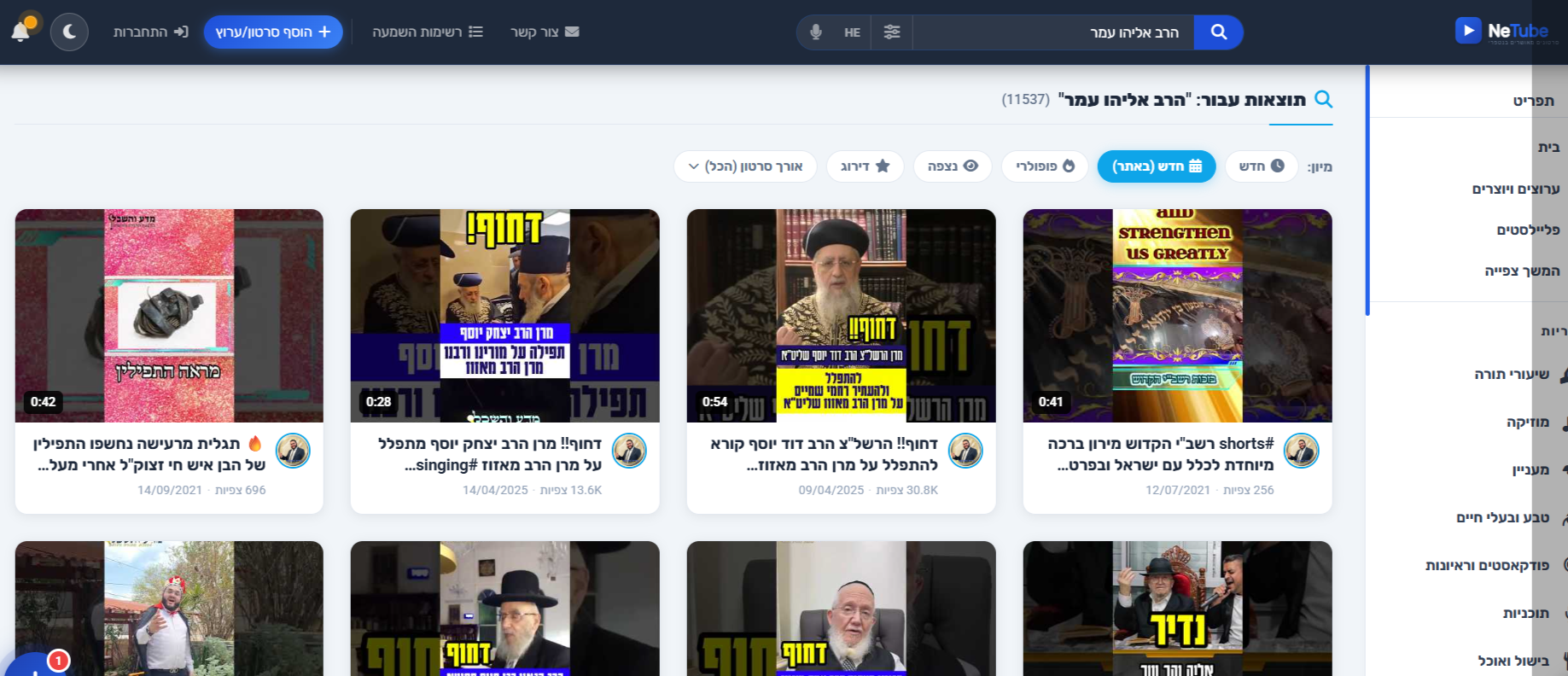Viewport: 1568px width, 676px height.
Task: Sort results by דירוג
Action: tap(866, 166)
